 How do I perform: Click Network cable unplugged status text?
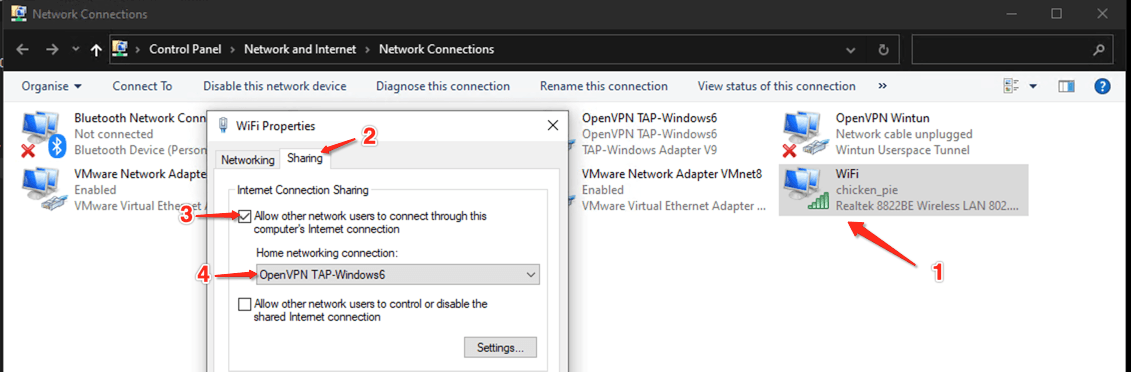click(904, 134)
